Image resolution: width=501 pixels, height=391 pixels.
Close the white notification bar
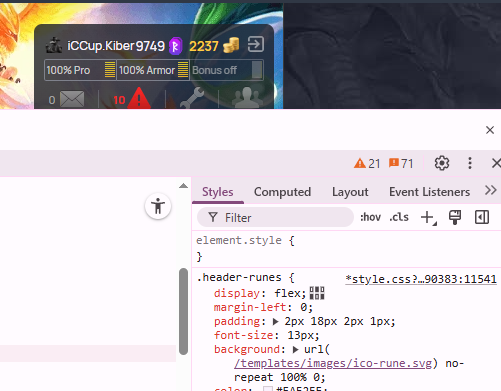(x=490, y=130)
